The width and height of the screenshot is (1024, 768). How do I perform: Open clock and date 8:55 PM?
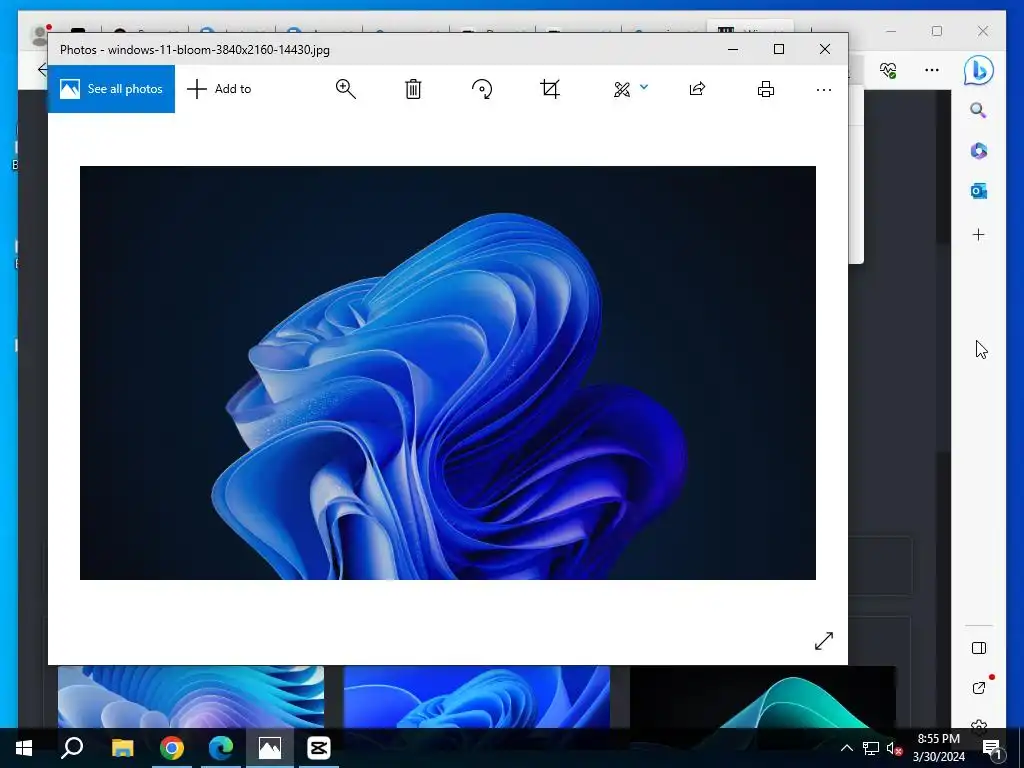939,748
